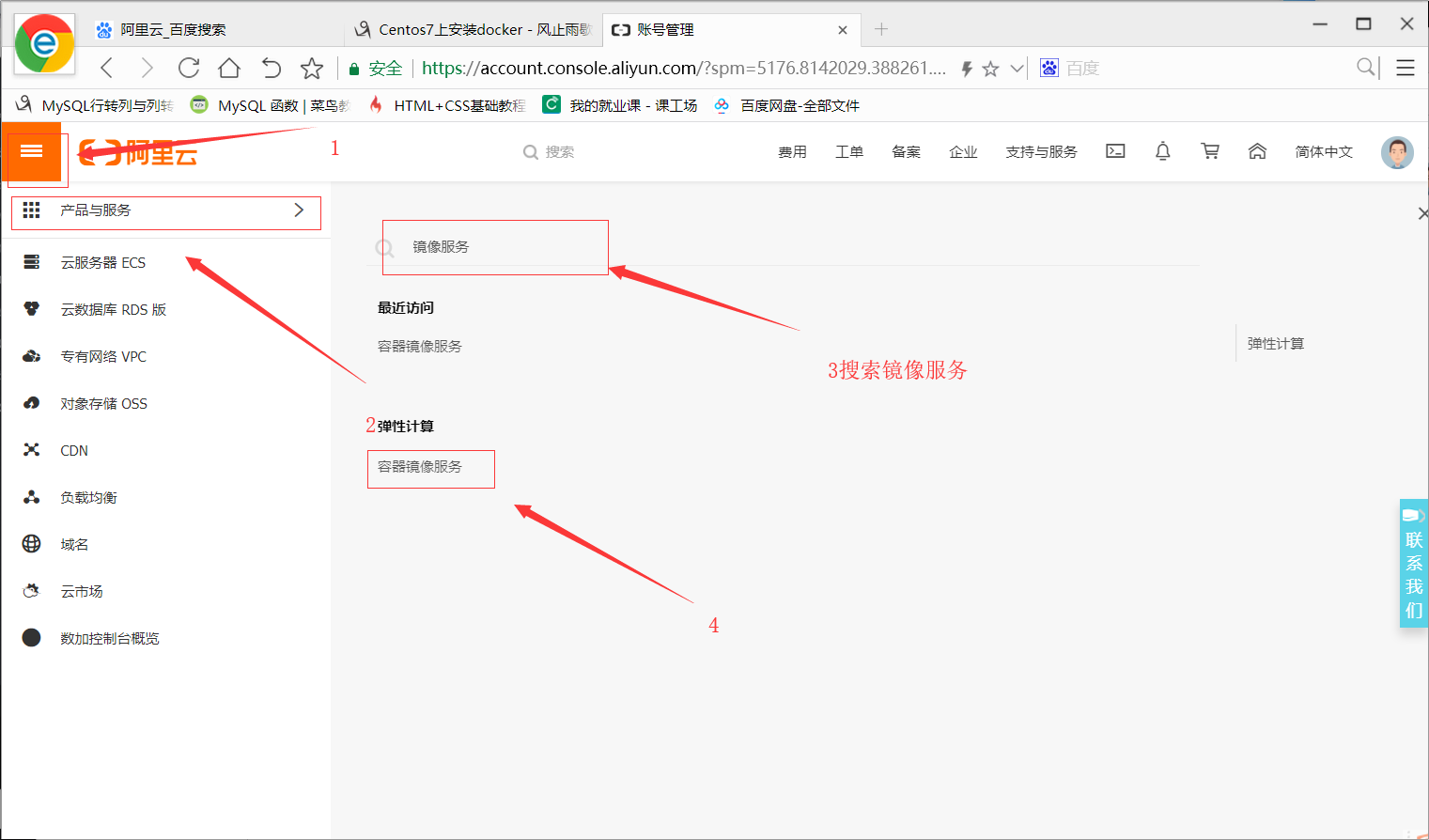Open the shopping cart icon
Screen dimensions: 1429x840
coord(1210,151)
